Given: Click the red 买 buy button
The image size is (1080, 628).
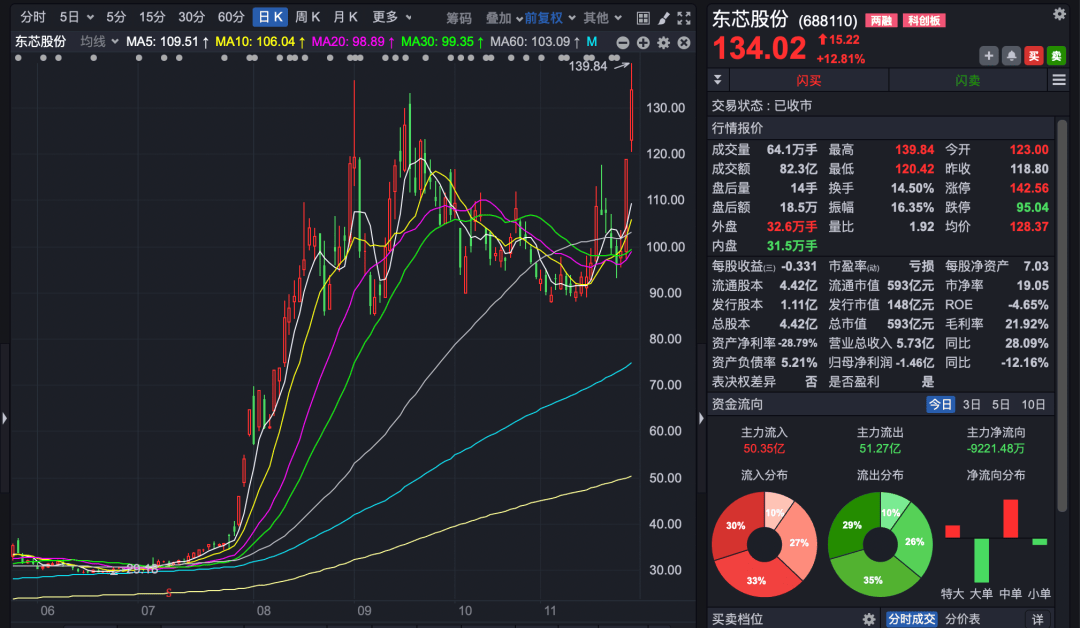Looking at the screenshot, I should pyautogui.click(x=1034, y=56).
